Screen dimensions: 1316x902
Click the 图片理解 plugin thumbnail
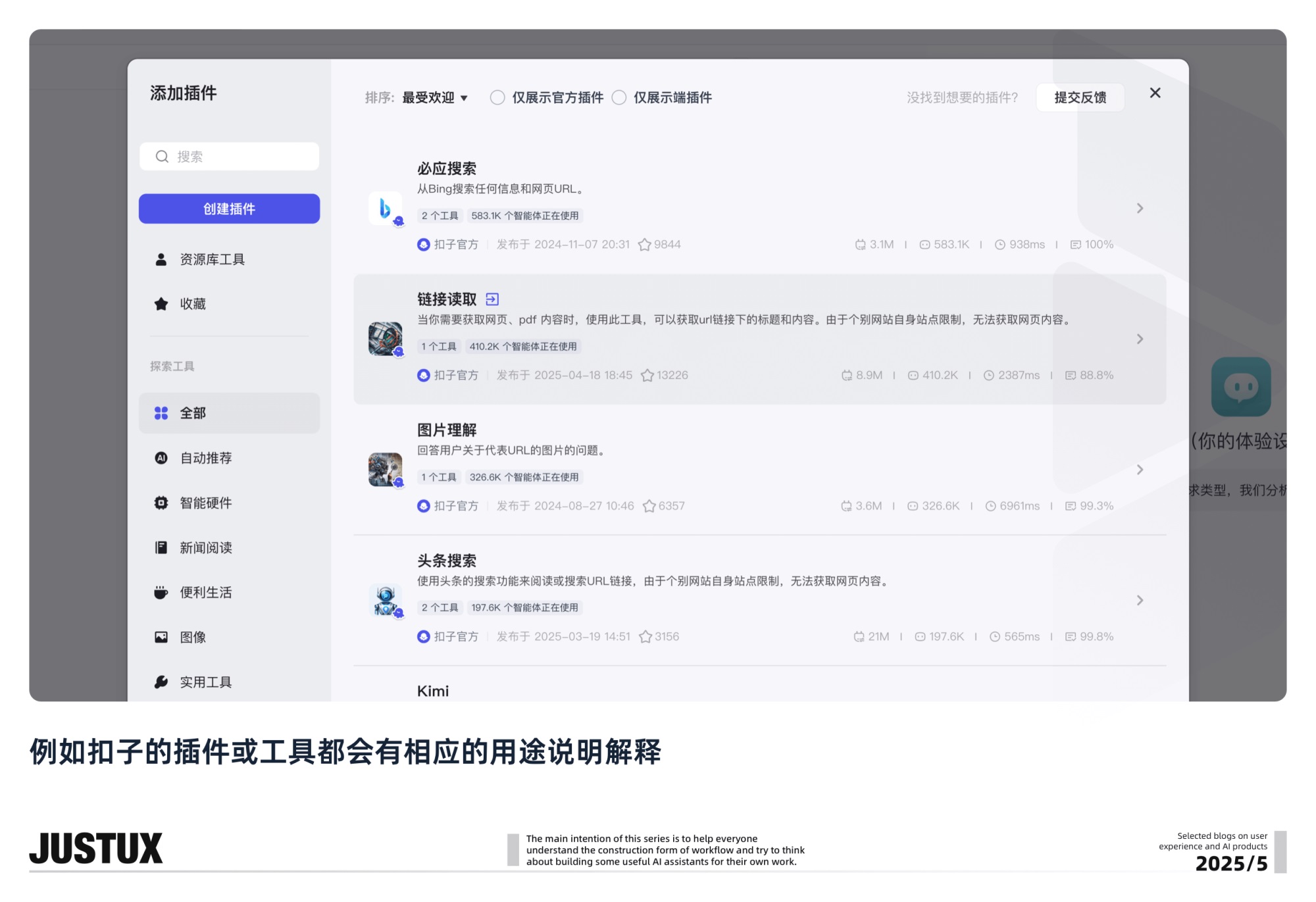coord(386,468)
